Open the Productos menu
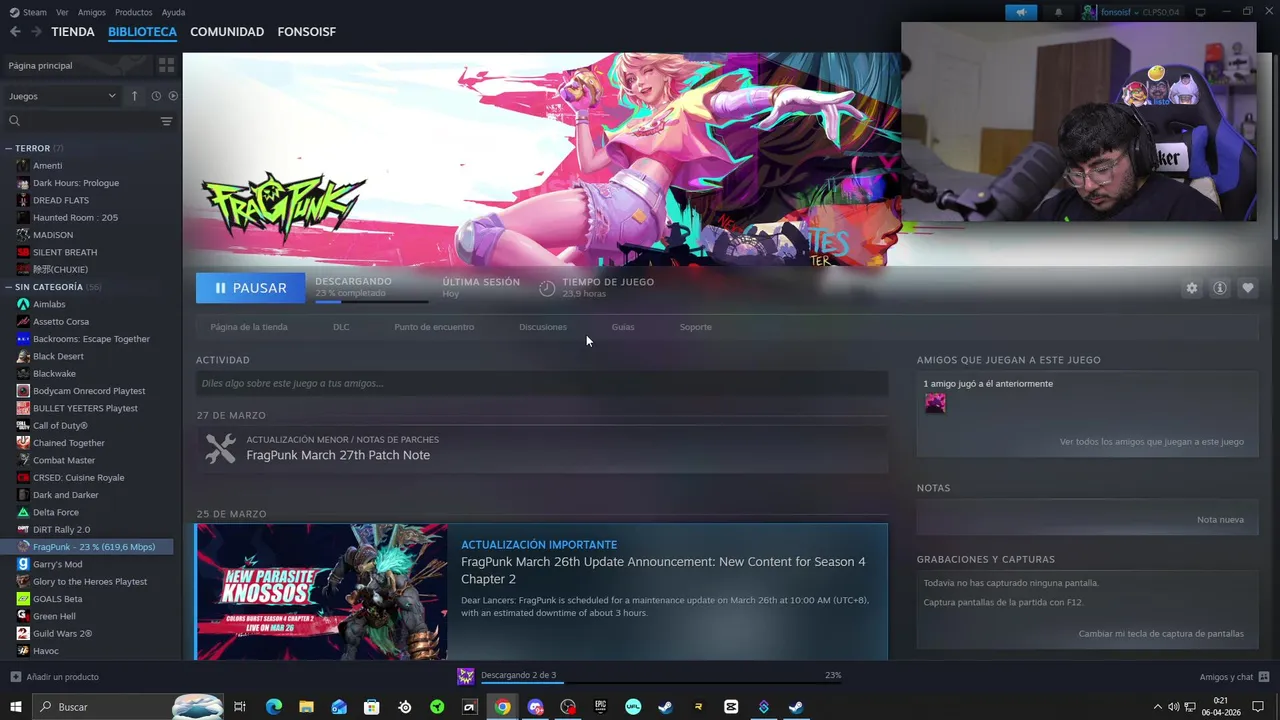1280x720 pixels. (133, 12)
